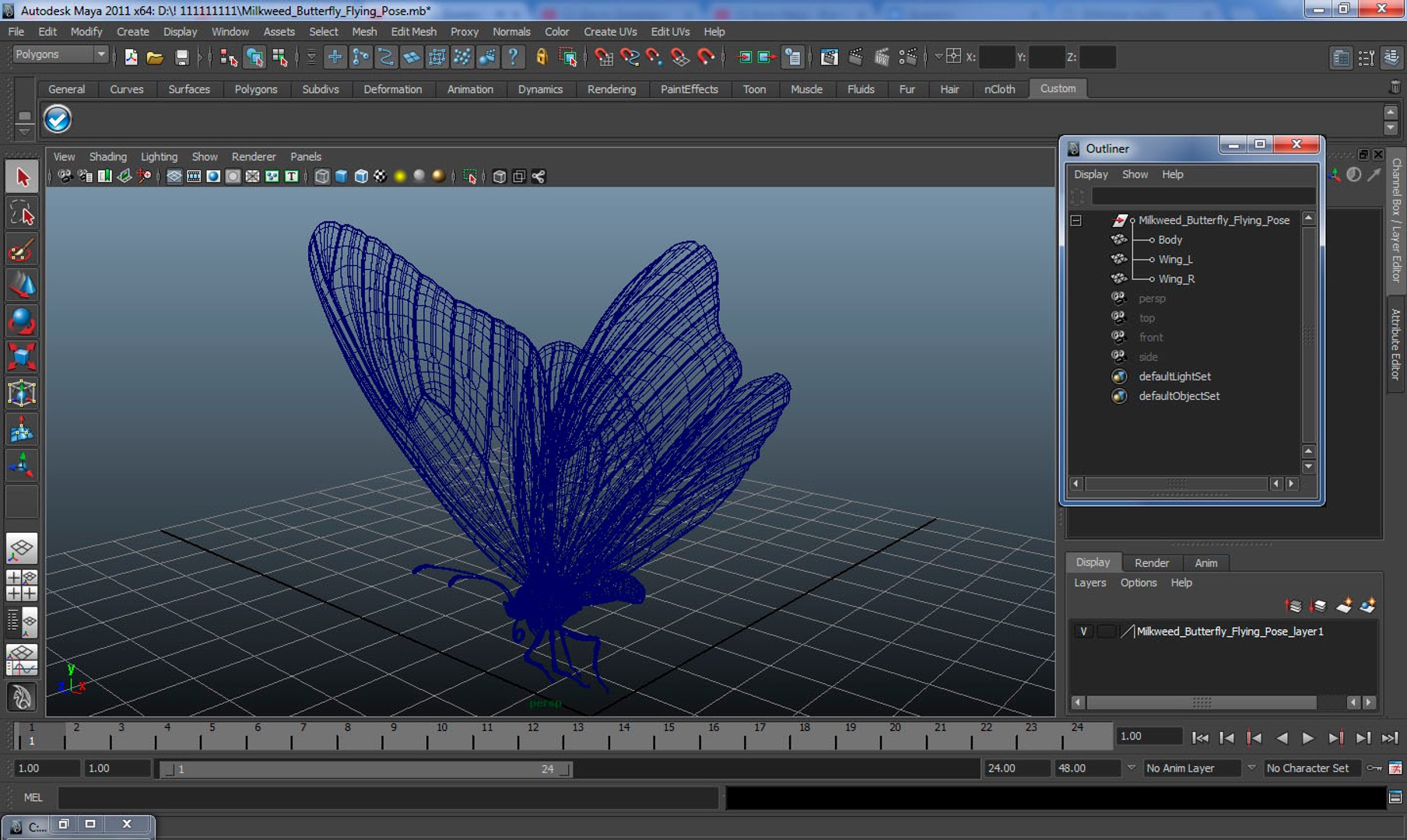The height and width of the screenshot is (840, 1407).
Task: Click the auto keyframe key icon
Action: click(x=1374, y=768)
